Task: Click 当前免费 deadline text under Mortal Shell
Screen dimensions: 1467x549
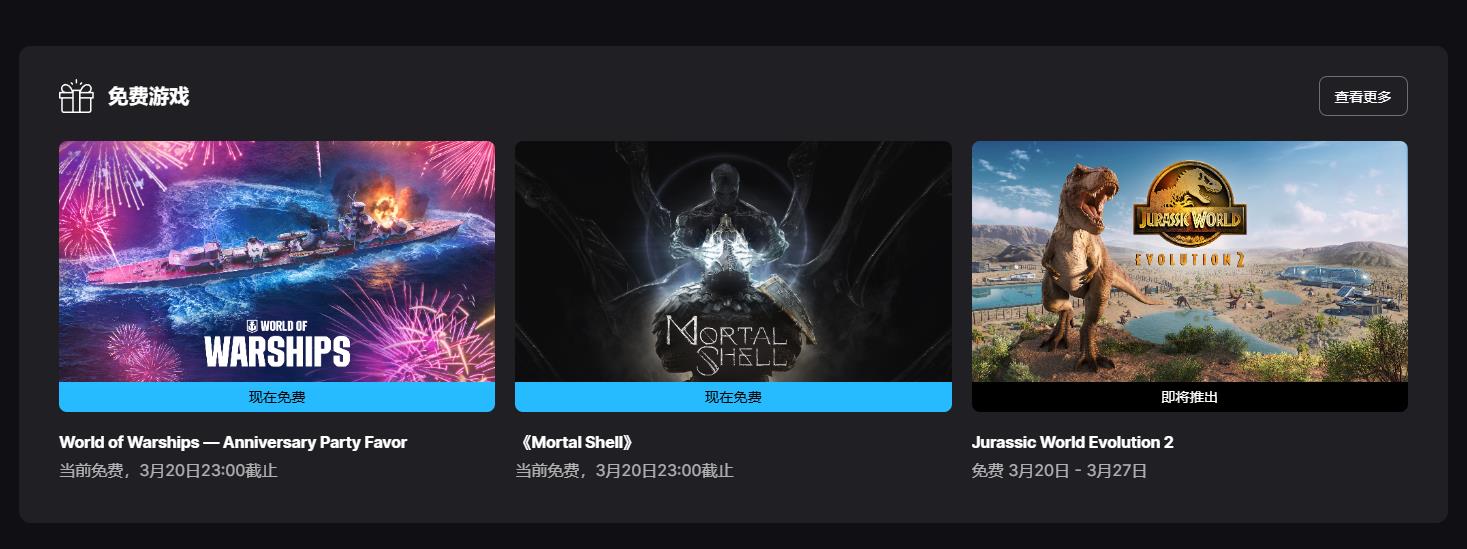Action: click(624, 470)
